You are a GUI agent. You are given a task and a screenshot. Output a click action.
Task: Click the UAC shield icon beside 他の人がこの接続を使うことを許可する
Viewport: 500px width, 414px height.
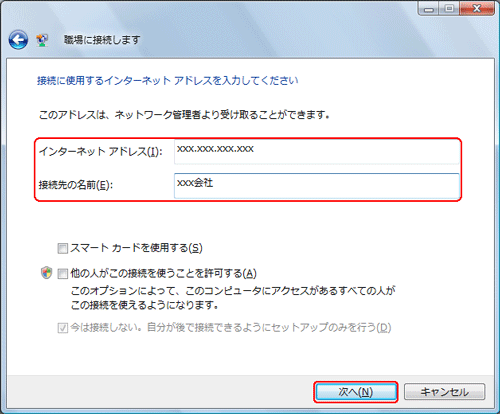pos(46,273)
